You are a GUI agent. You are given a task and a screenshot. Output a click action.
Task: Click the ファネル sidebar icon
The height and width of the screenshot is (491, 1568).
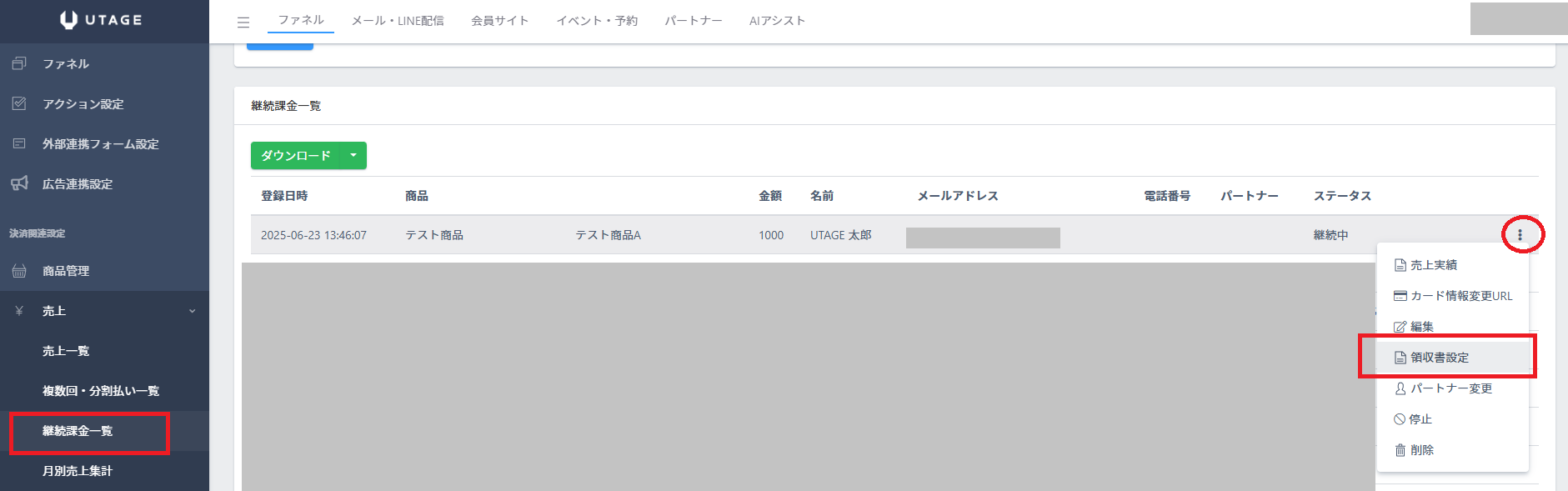tap(19, 63)
